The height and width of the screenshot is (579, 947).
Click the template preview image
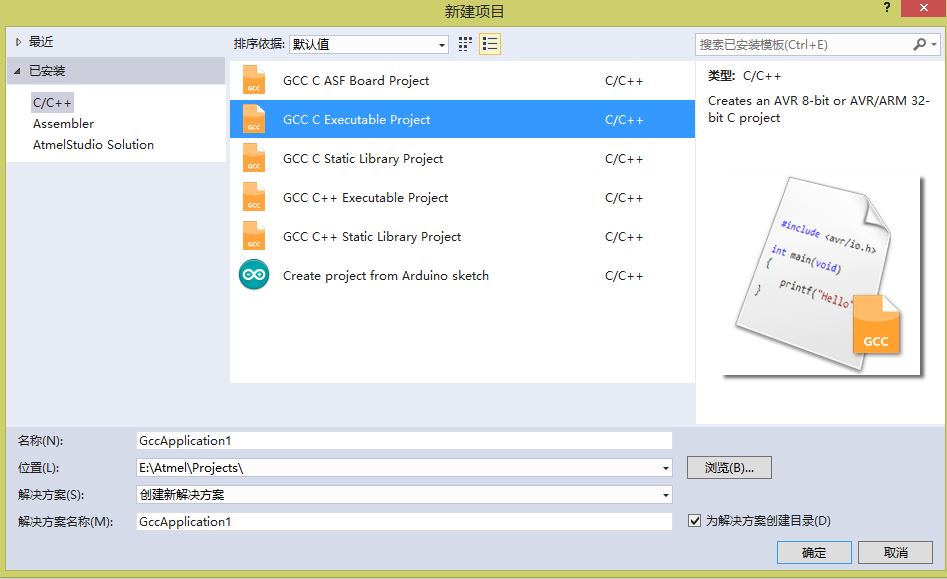click(822, 276)
